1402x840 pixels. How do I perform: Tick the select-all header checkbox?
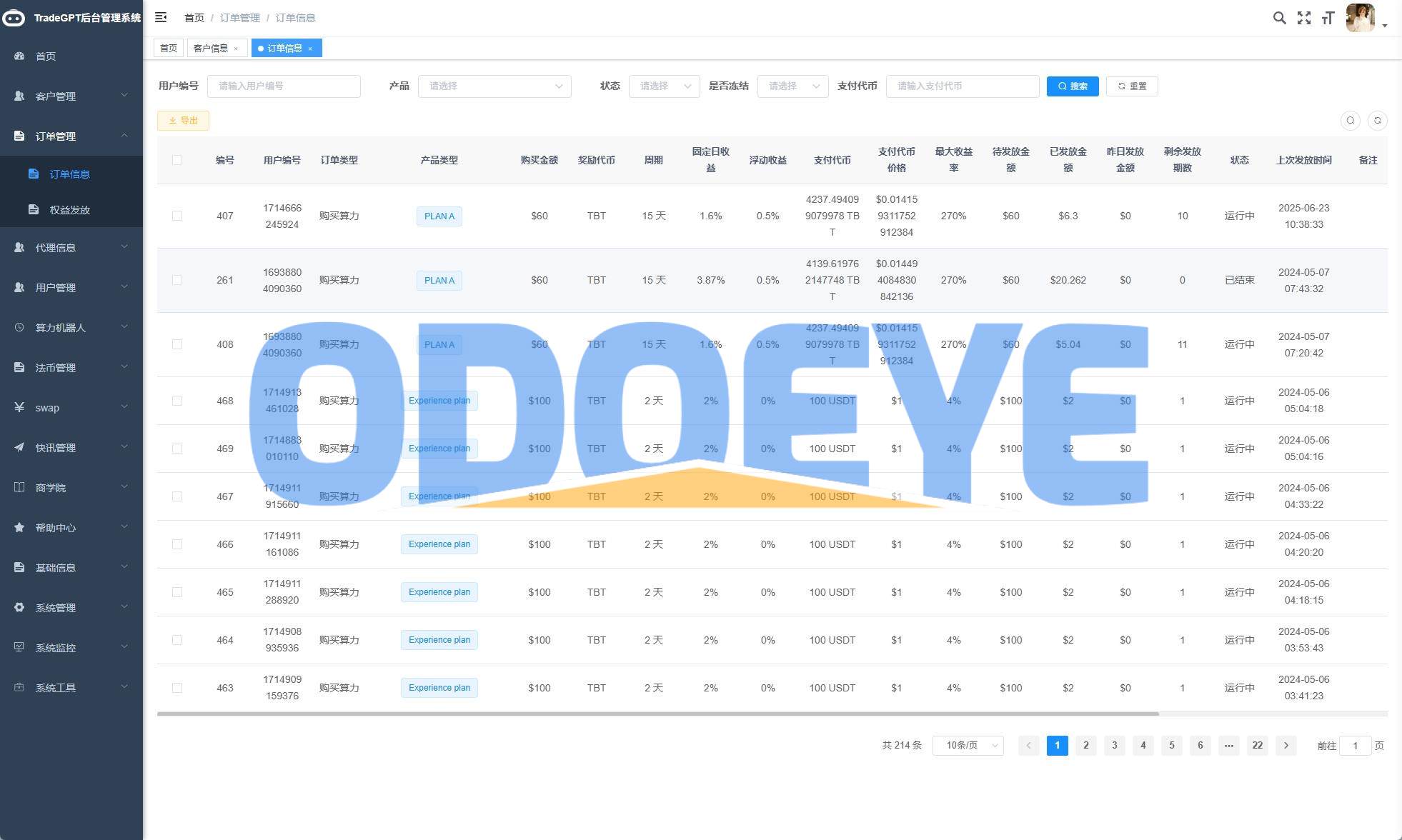177,160
